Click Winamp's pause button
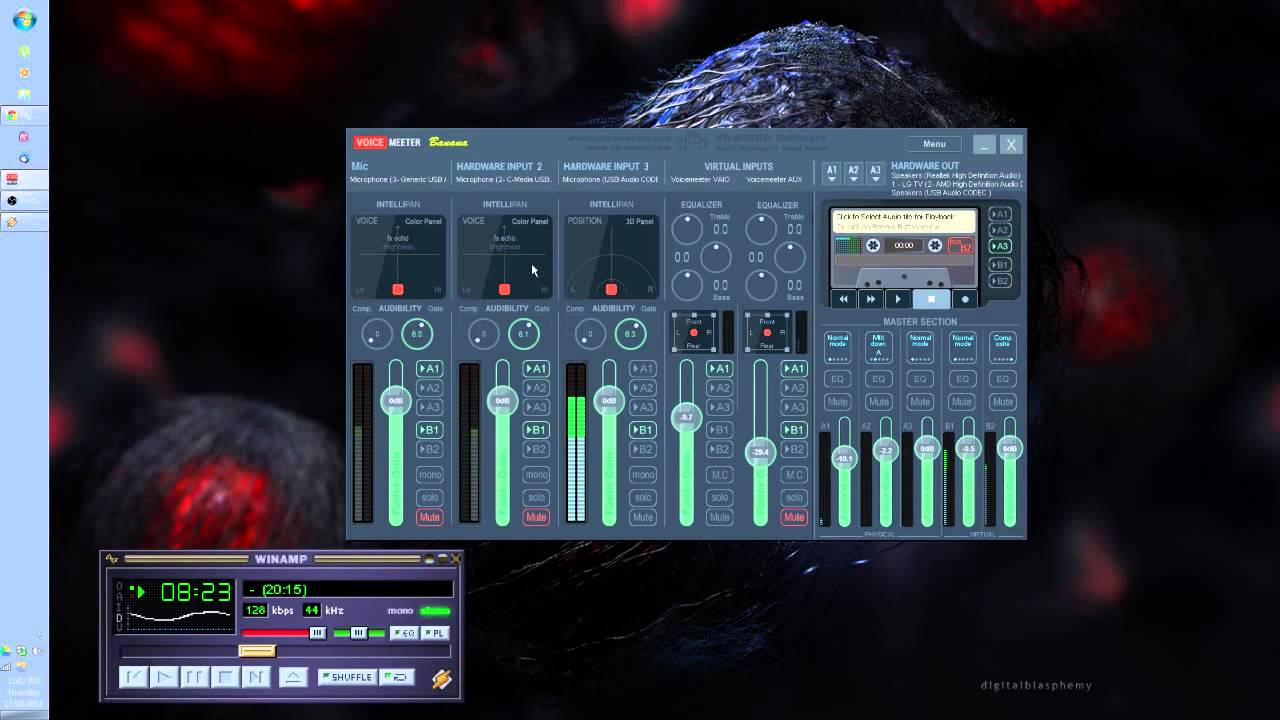1280x720 pixels. coord(195,677)
